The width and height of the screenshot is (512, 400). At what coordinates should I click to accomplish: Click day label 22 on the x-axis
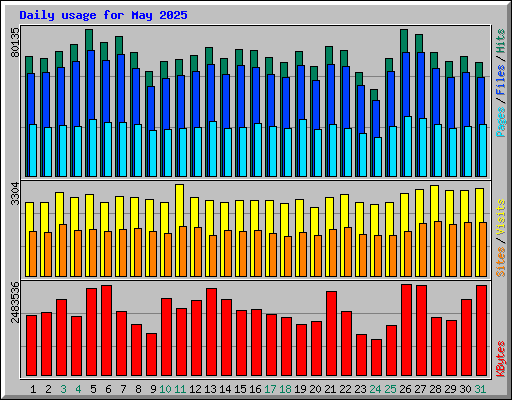click(x=345, y=389)
